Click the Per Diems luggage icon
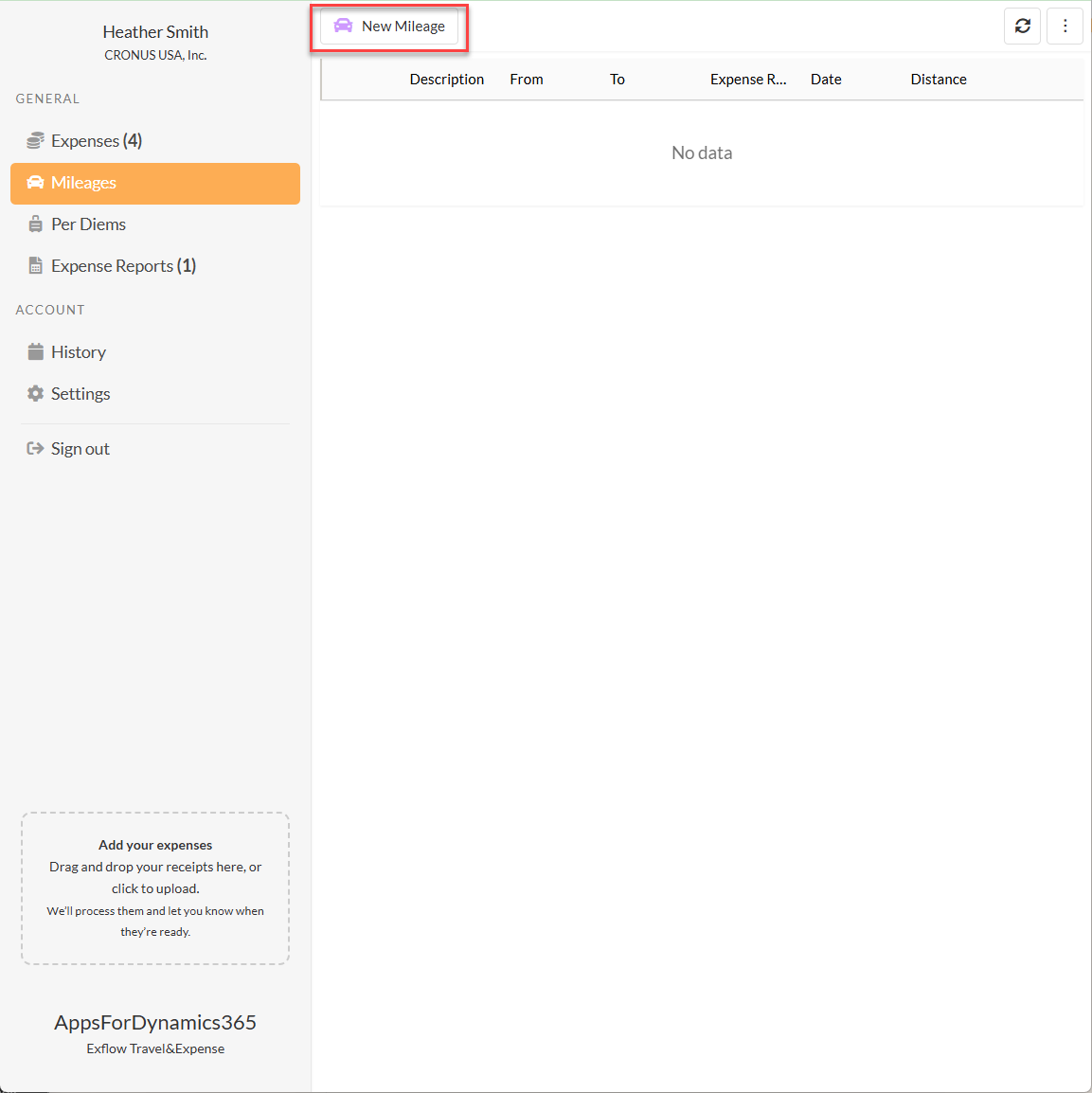1092x1093 pixels. (35, 224)
